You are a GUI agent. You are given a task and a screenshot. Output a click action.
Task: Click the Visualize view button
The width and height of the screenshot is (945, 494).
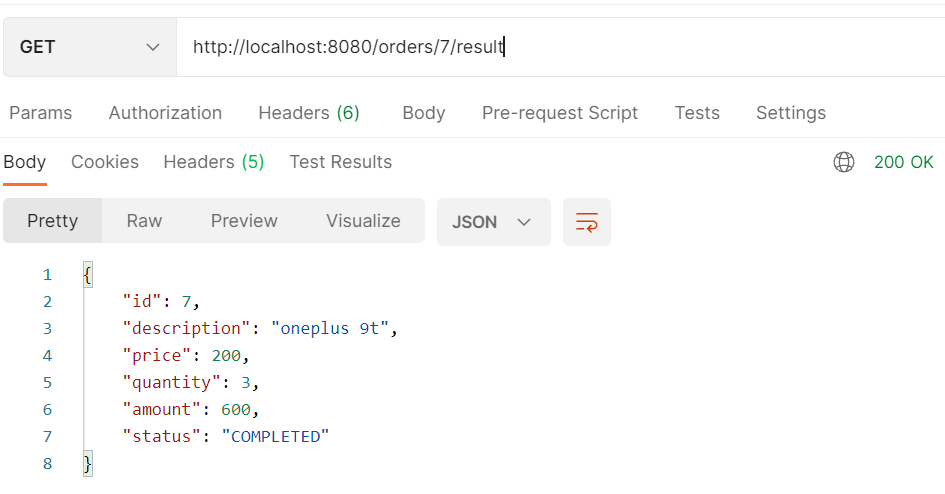click(363, 221)
